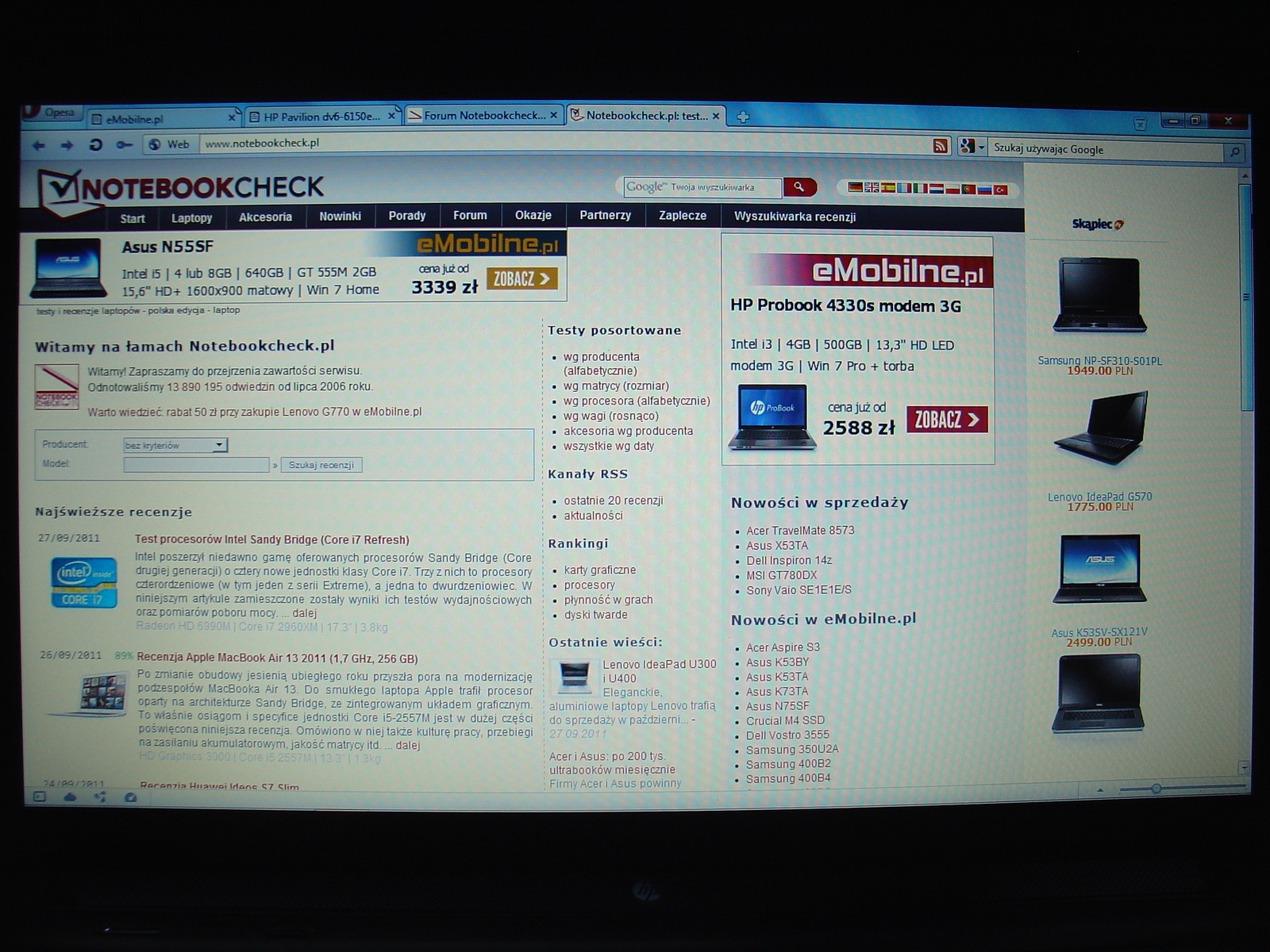Click the Szukaj recenzji button
Viewport: 1270px width, 952px height.
pos(321,465)
